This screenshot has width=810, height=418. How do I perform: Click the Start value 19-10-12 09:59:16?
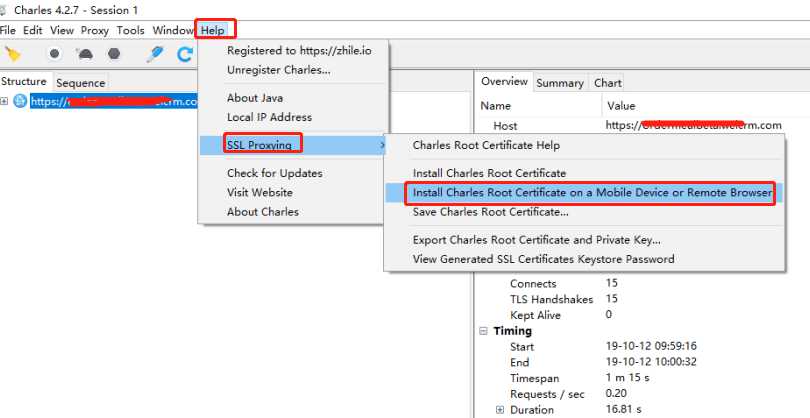click(651, 346)
